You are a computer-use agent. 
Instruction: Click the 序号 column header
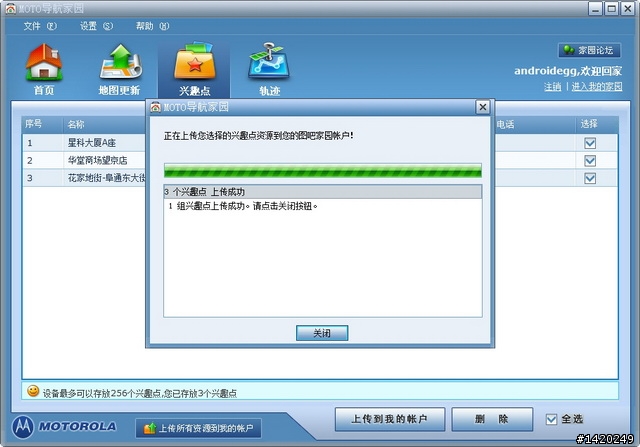[x=42, y=124]
